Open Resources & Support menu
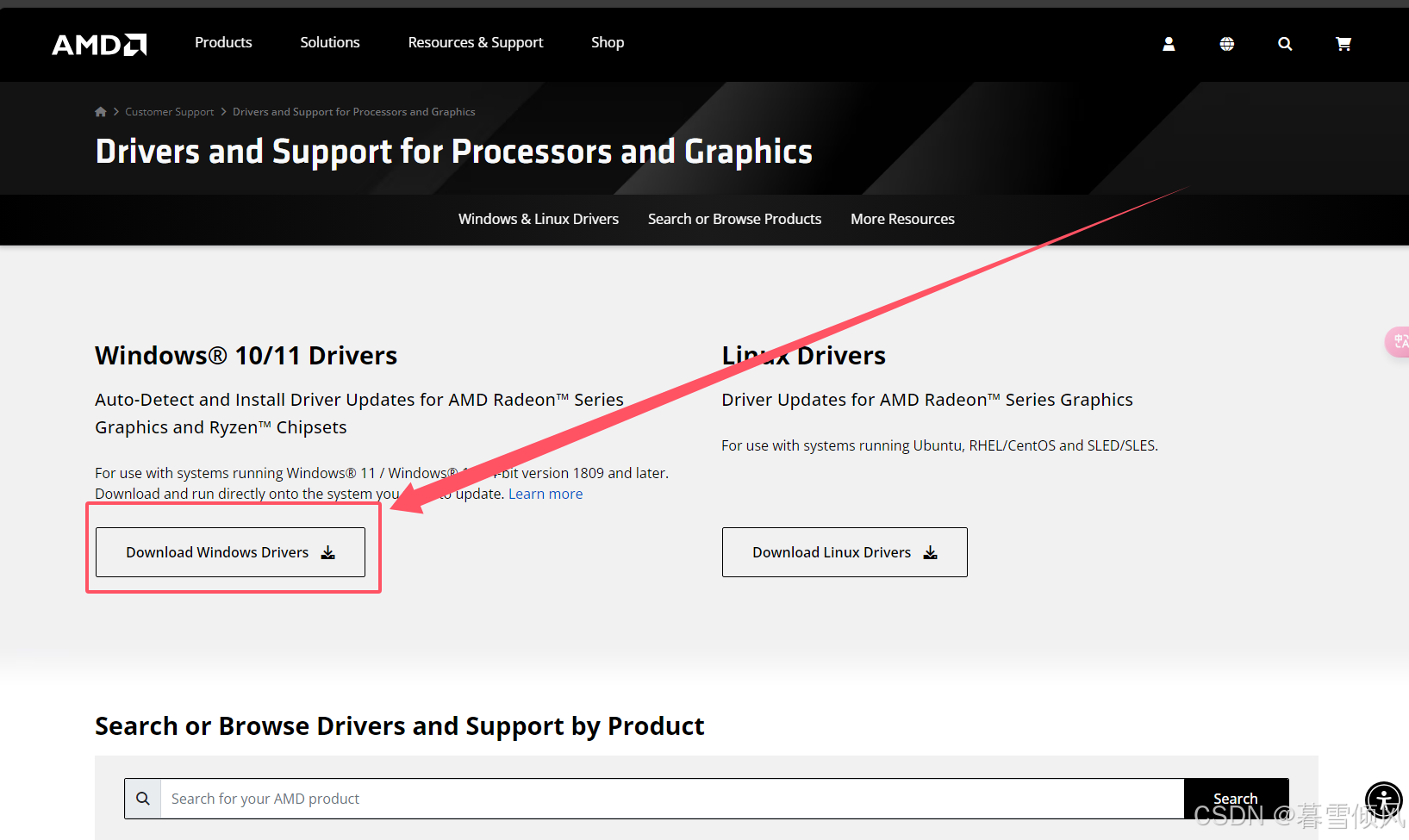Viewport: 1409px width, 840px height. click(476, 42)
